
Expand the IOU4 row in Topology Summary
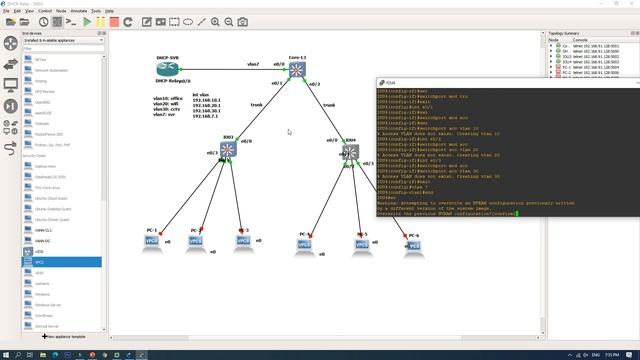(x=551, y=62)
